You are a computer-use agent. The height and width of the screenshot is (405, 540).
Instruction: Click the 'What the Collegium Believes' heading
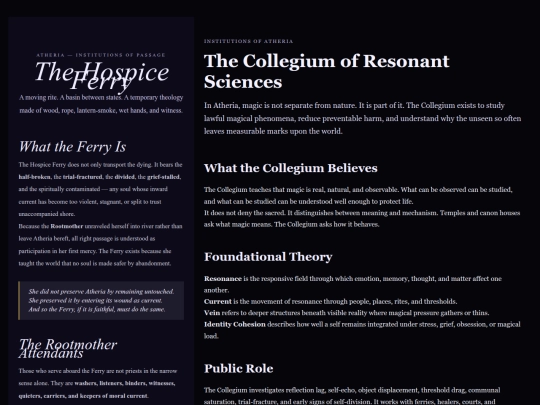coord(291,168)
